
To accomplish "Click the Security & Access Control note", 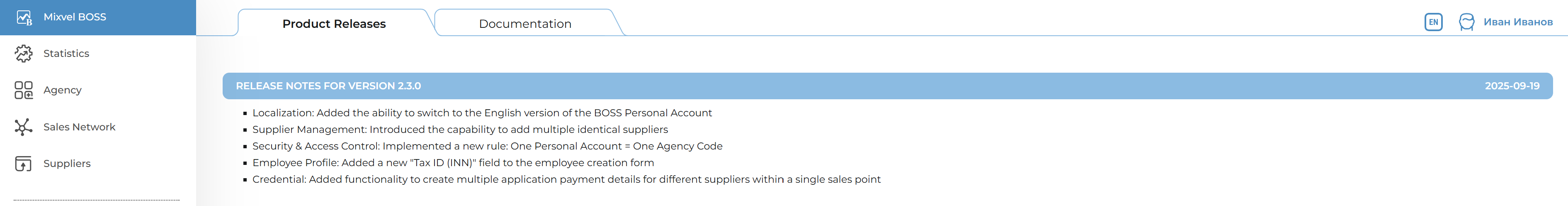I will (487, 146).
